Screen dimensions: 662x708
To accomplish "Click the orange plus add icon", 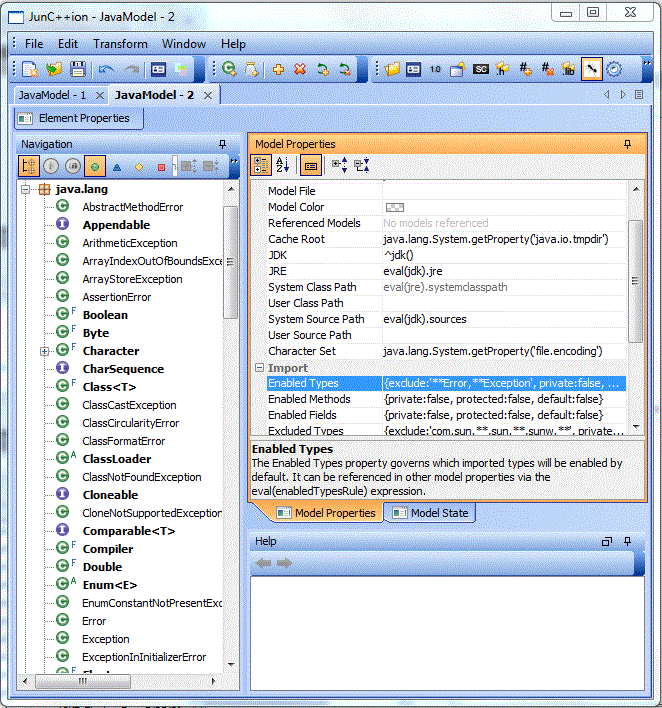I will point(279,69).
